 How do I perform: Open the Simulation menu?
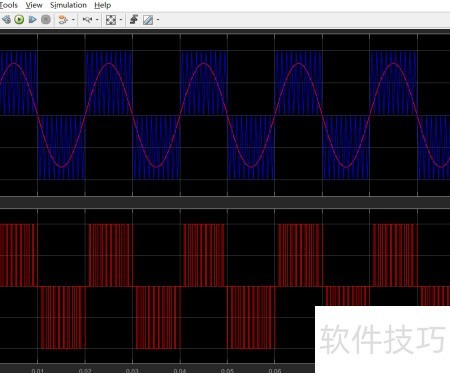click(x=68, y=5)
